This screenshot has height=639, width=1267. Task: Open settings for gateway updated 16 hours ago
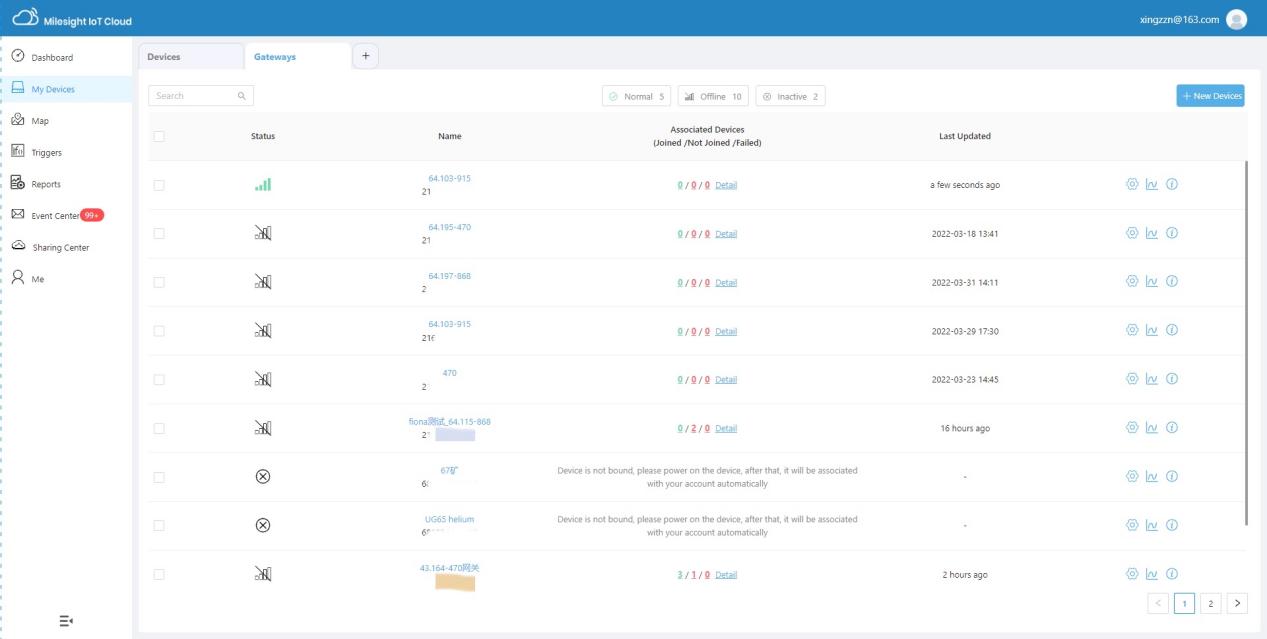1132,428
